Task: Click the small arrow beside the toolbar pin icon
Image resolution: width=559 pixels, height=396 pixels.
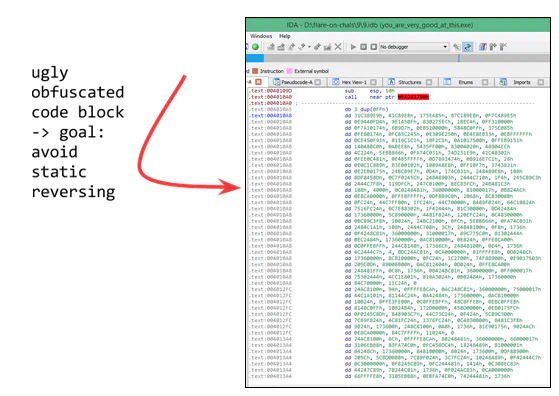Action: point(309,47)
